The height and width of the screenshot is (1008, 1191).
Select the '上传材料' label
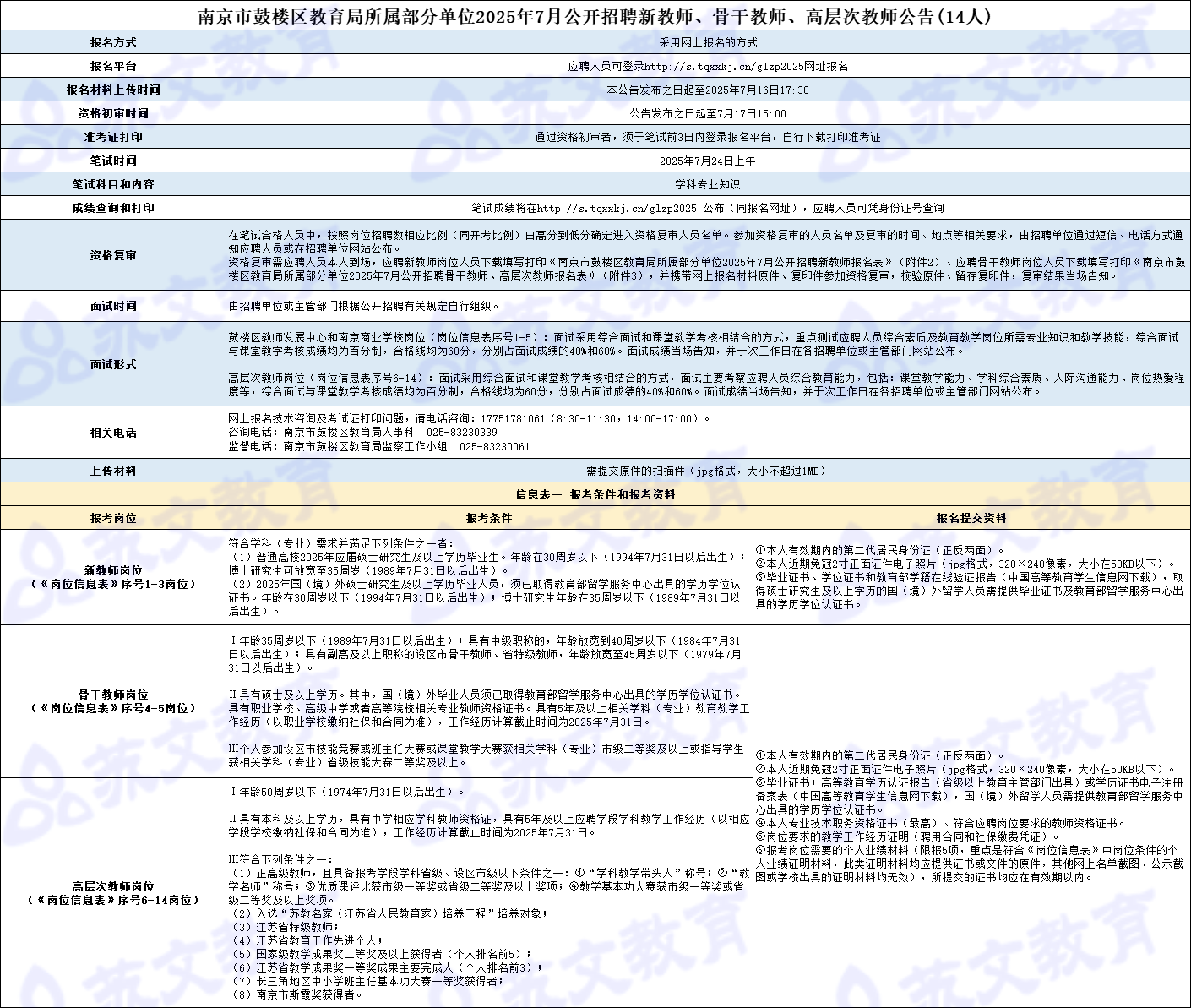(x=113, y=471)
